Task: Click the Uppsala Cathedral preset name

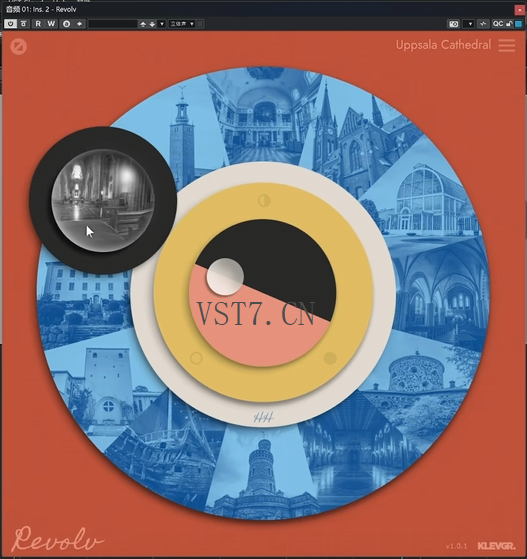Action: tap(443, 45)
